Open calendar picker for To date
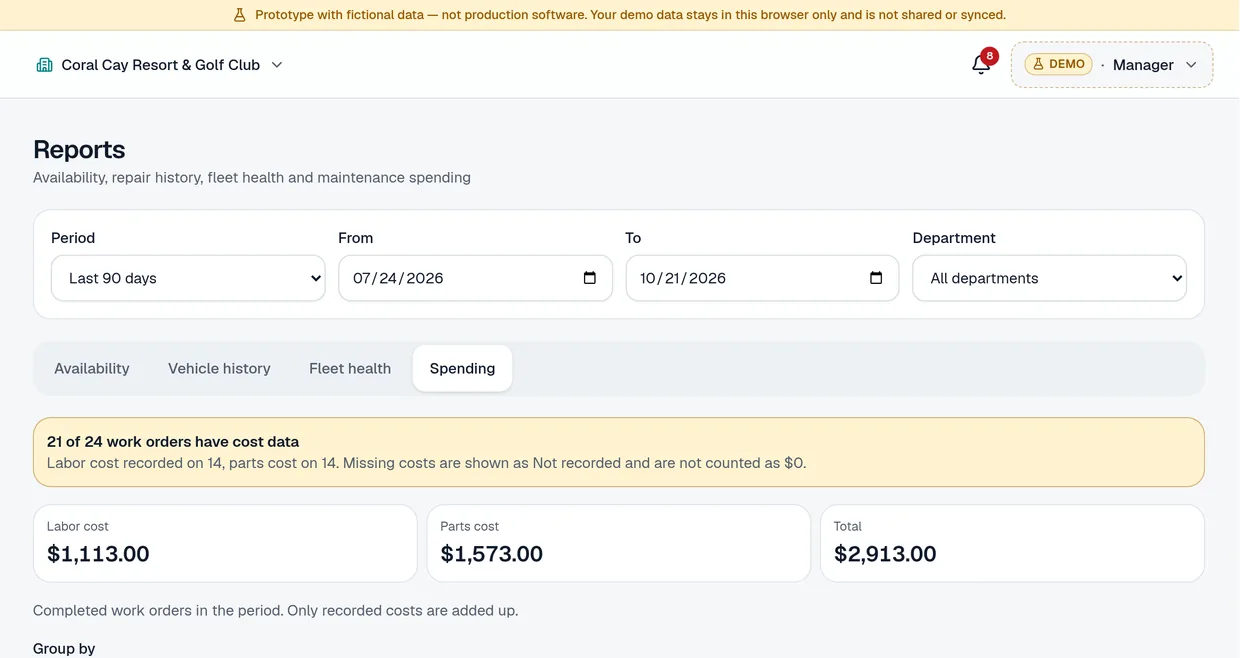Screen dimensions: 1240x658 (x=876, y=278)
